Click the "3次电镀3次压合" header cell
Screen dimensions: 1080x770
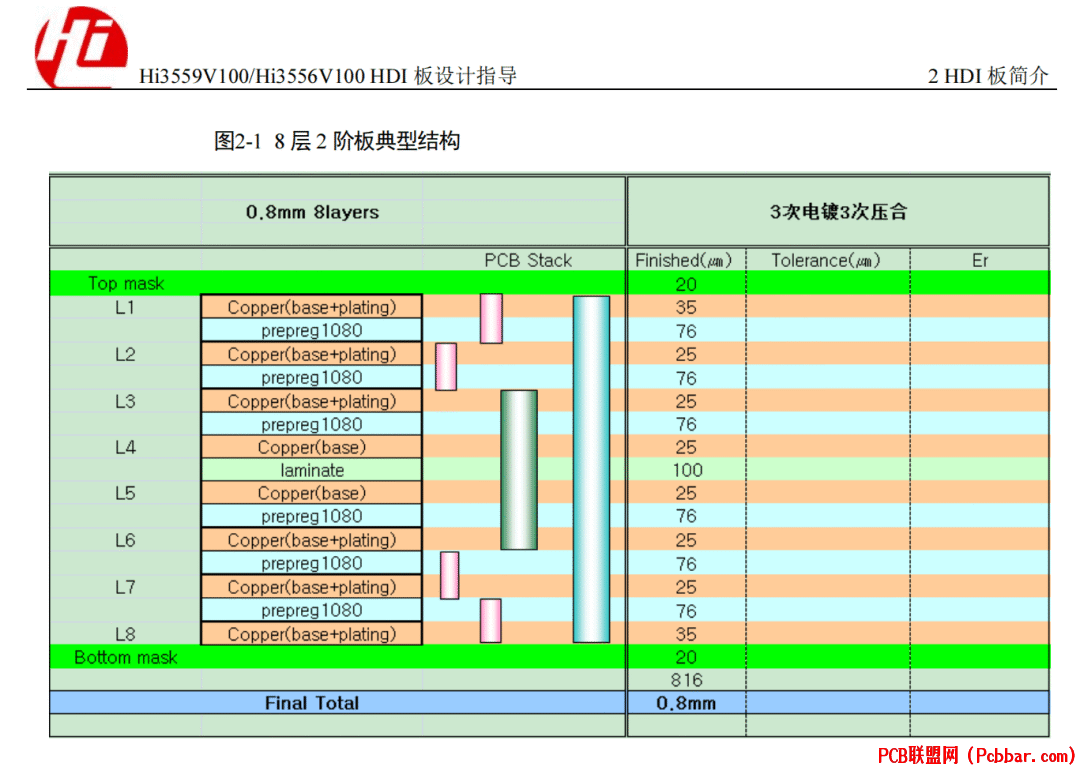(x=838, y=212)
